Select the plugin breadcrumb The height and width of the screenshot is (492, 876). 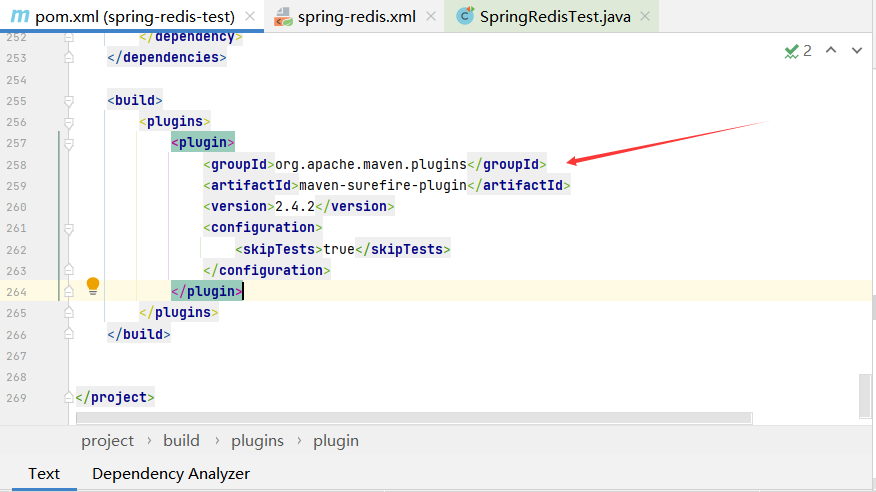click(x=336, y=441)
